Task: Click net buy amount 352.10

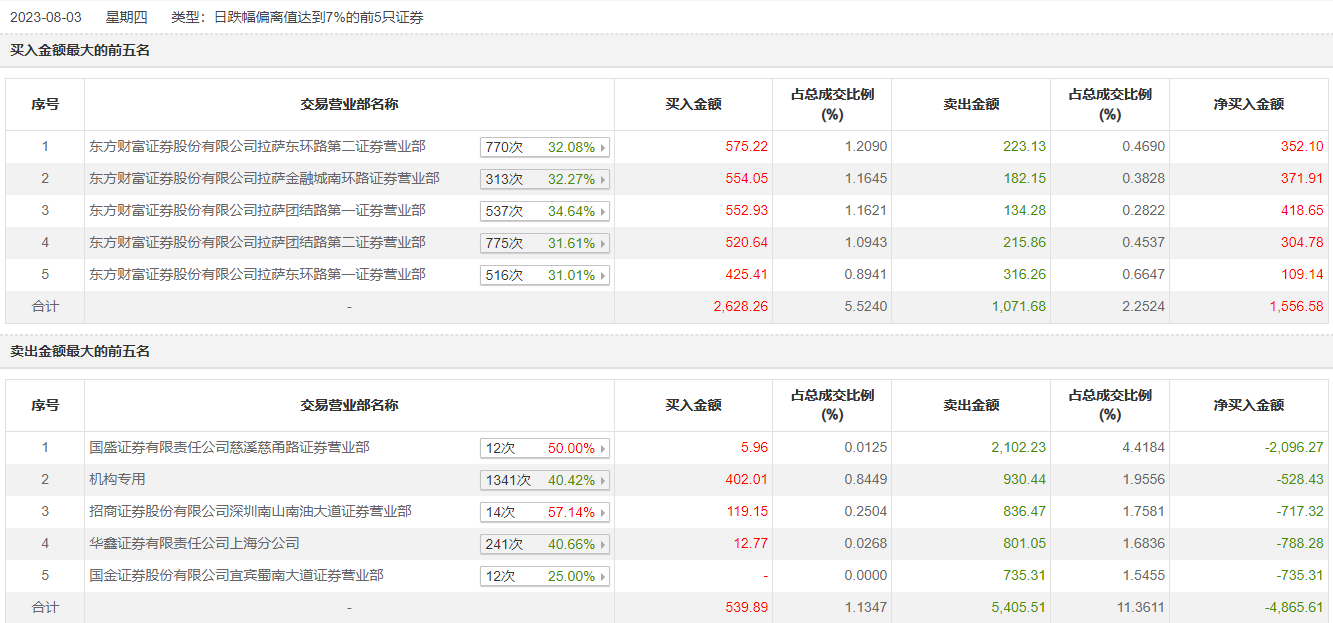Action: (x=1302, y=146)
